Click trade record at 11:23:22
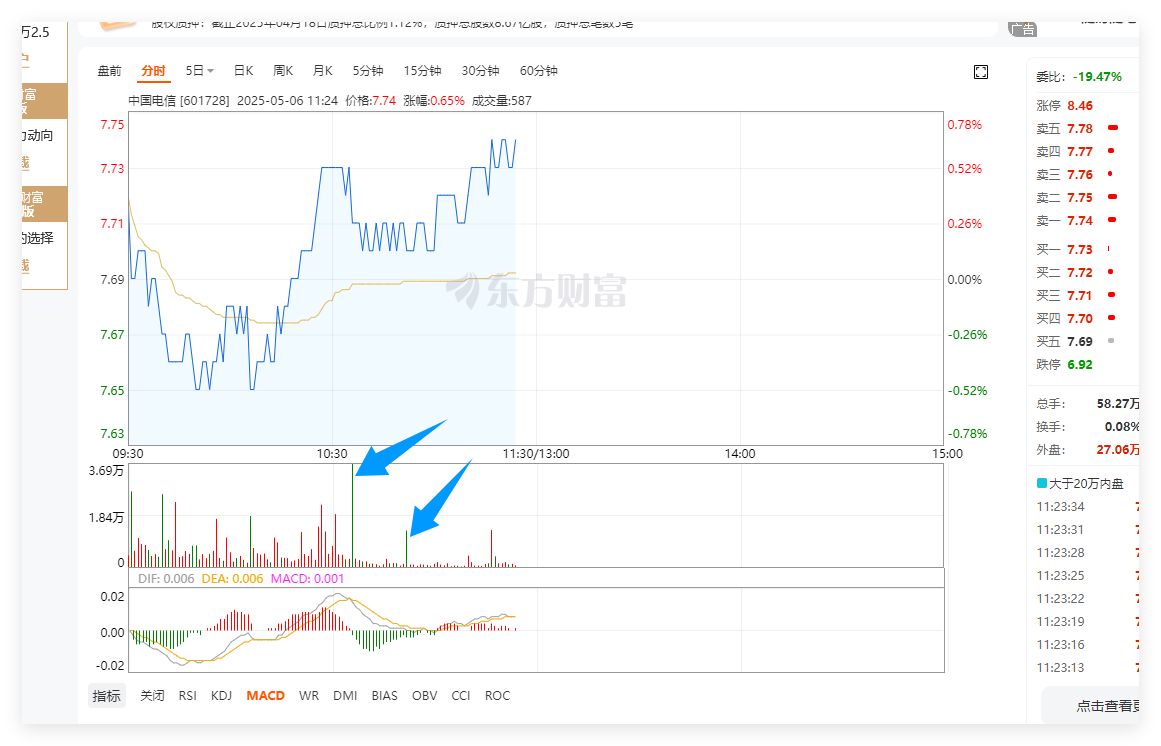Viewport: 1161px width, 746px height. pyautogui.click(x=1060, y=599)
